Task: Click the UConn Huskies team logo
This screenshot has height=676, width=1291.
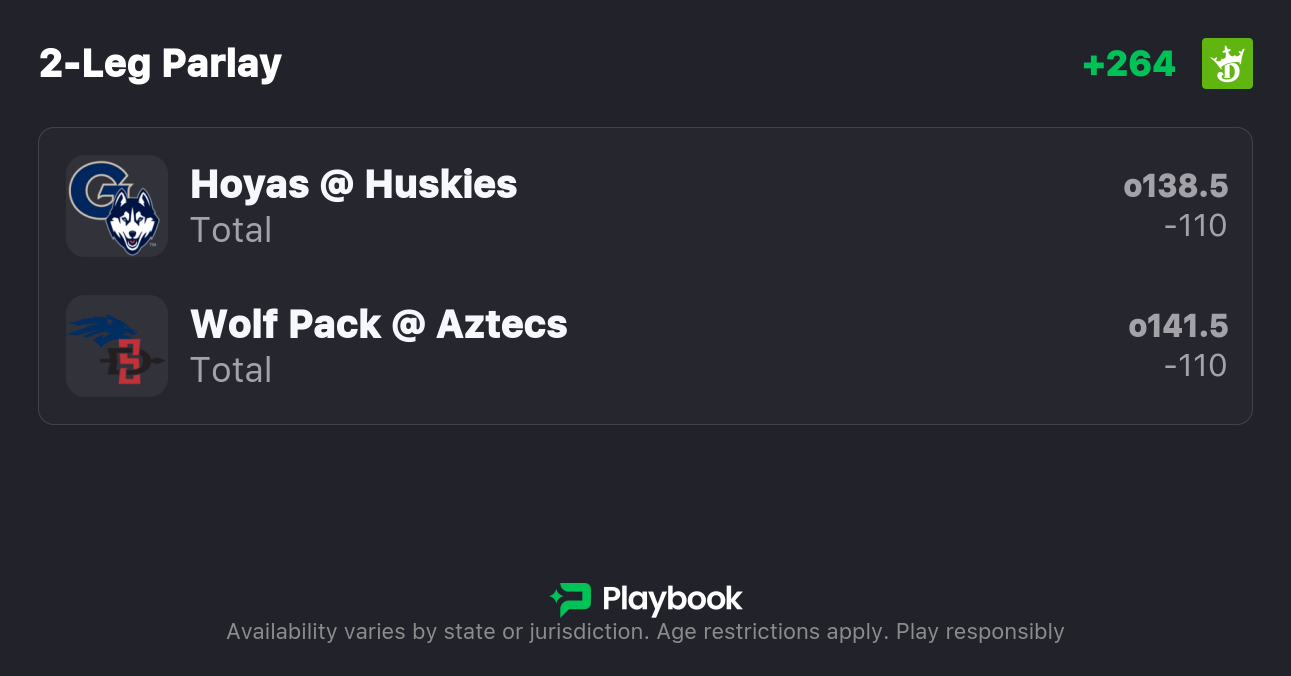Action: click(x=133, y=222)
